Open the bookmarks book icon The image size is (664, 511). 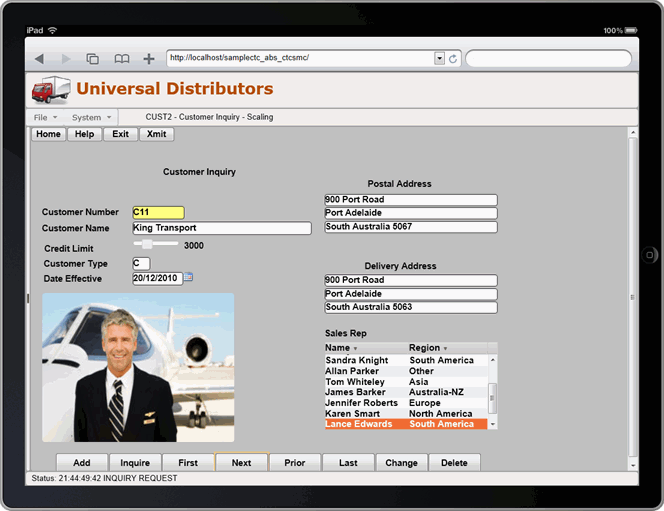coord(122,58)
